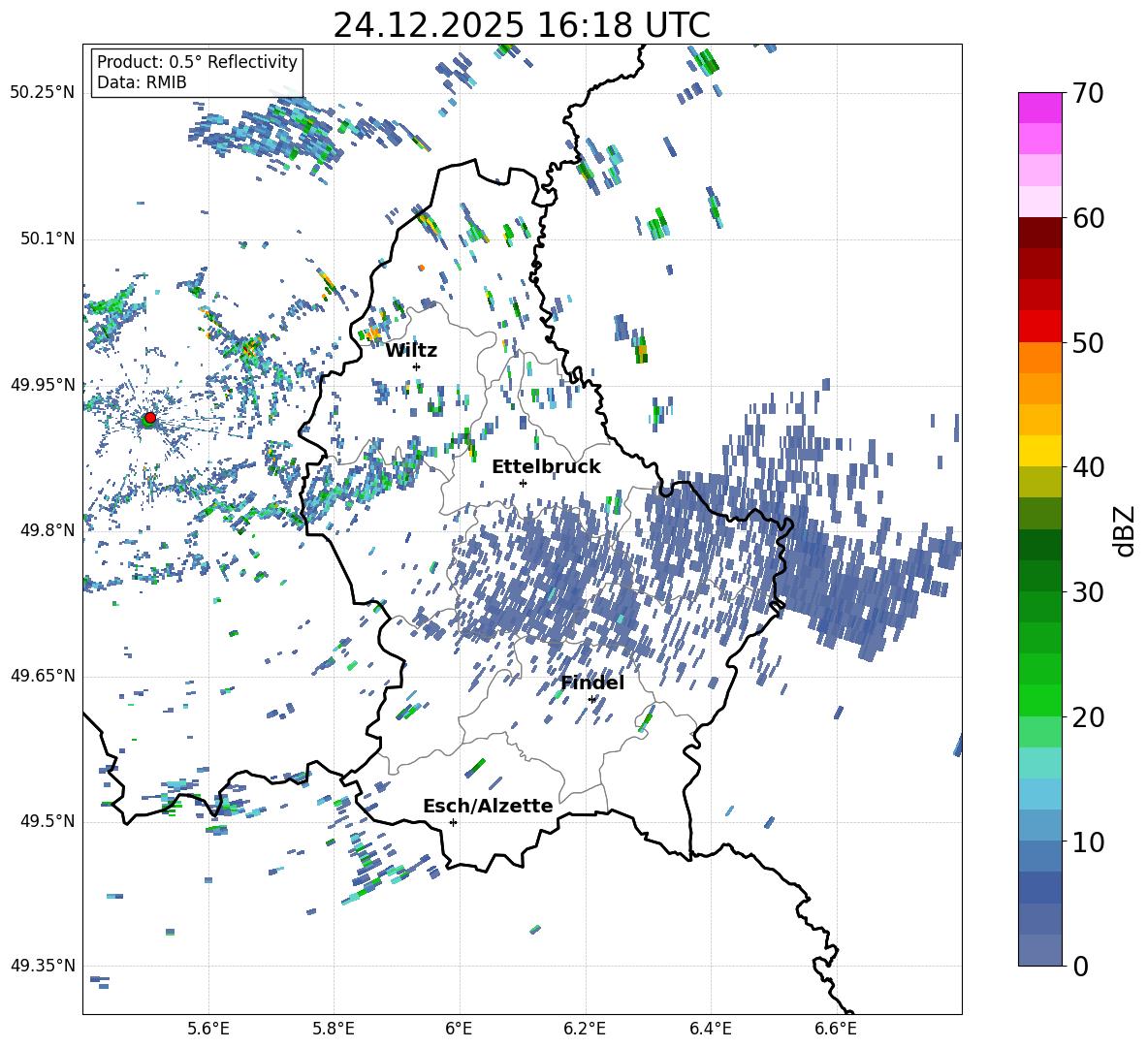Click the 6.6°E longitude label
This screenshot has height=1048, width=1148.
click(836, 1029)
